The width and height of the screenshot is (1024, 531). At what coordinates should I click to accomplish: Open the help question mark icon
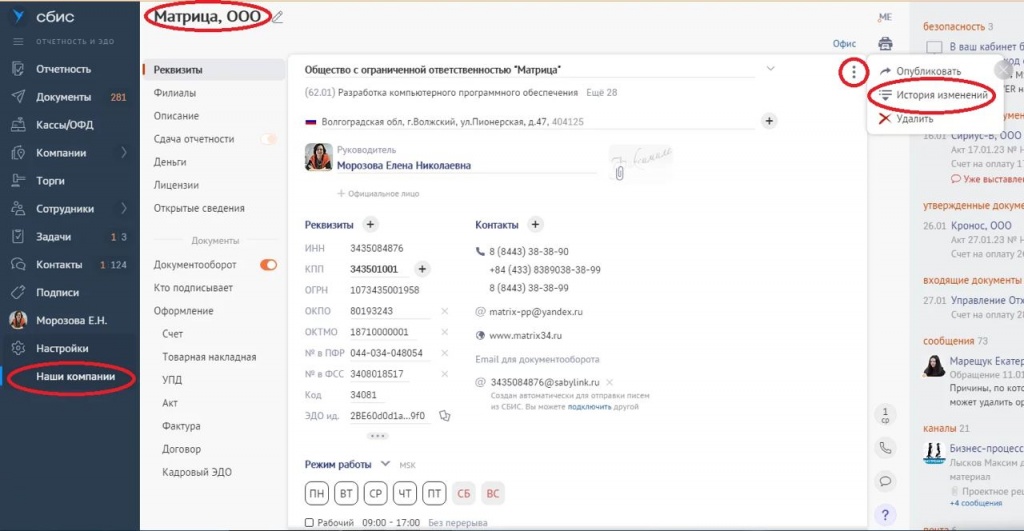(x=885, y=515)
